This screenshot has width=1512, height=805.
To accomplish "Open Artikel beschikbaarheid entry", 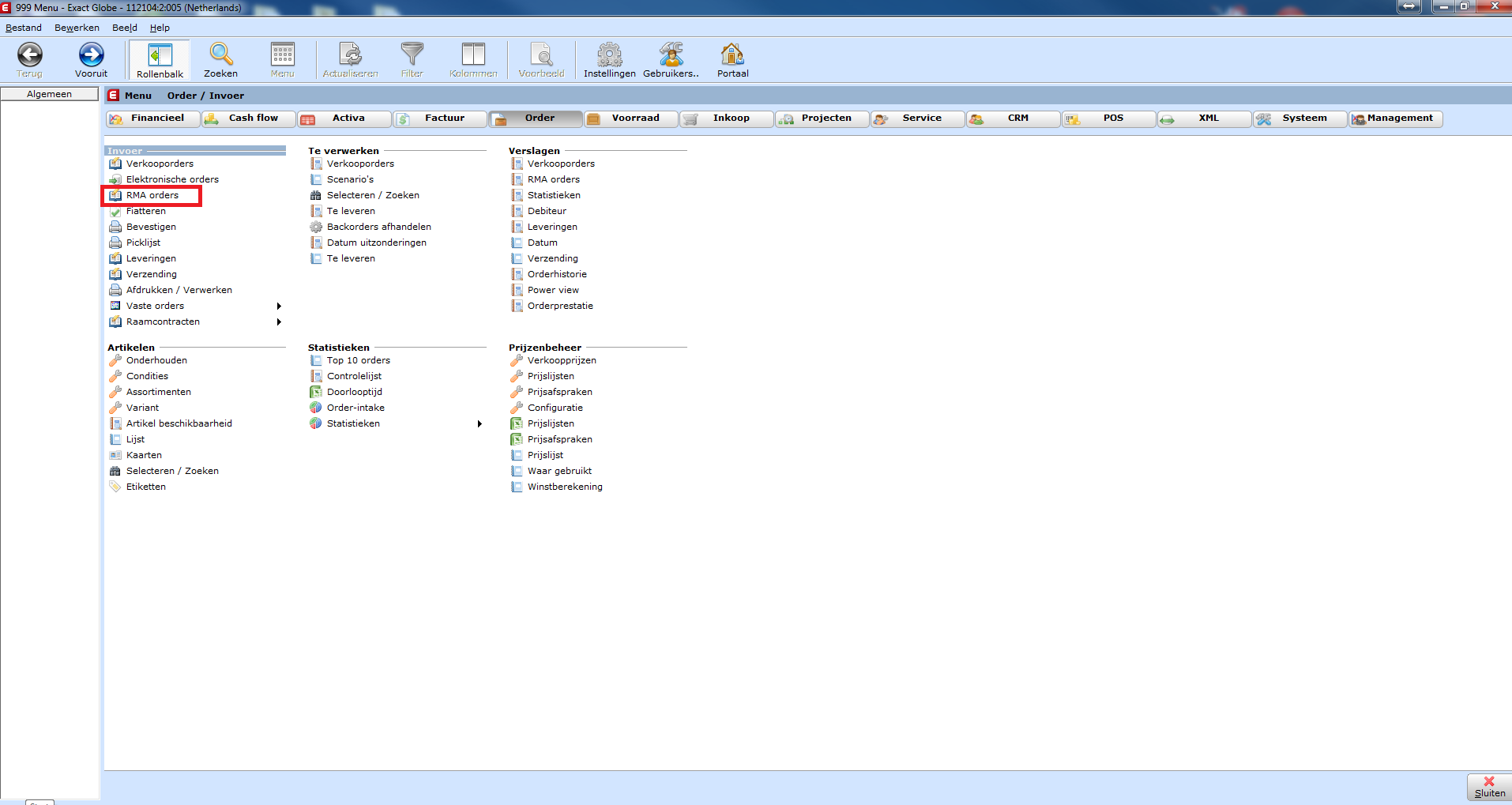I will [179, 423].
